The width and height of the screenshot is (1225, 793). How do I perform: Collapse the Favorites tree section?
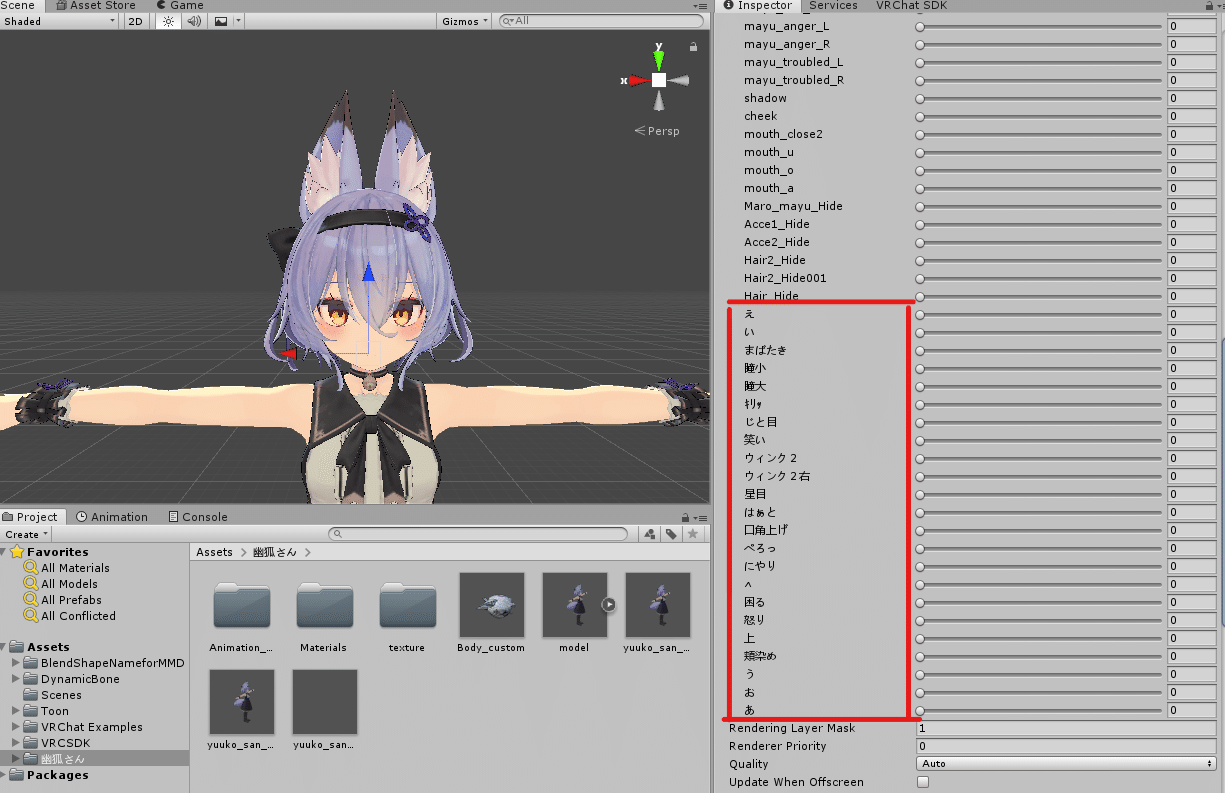[5, 552]
